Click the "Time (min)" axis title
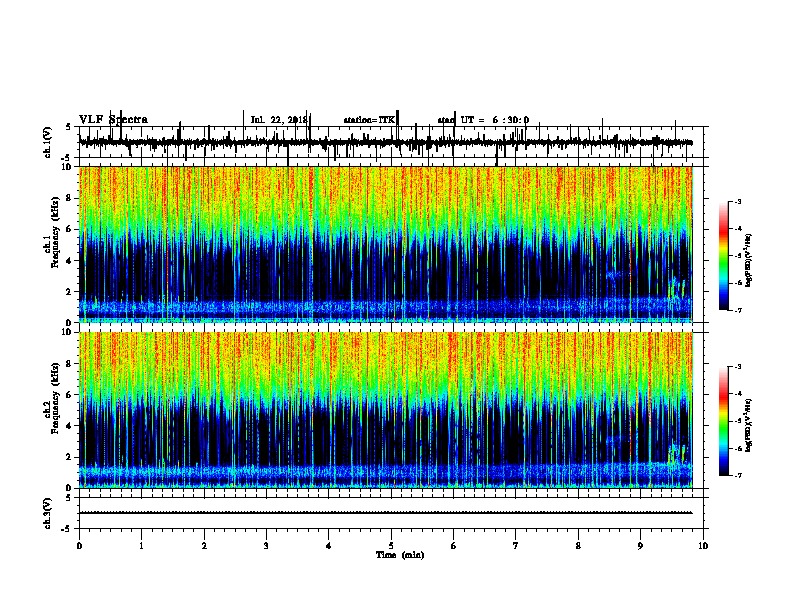This screenshot has height=612, width=792. [400, 555]
